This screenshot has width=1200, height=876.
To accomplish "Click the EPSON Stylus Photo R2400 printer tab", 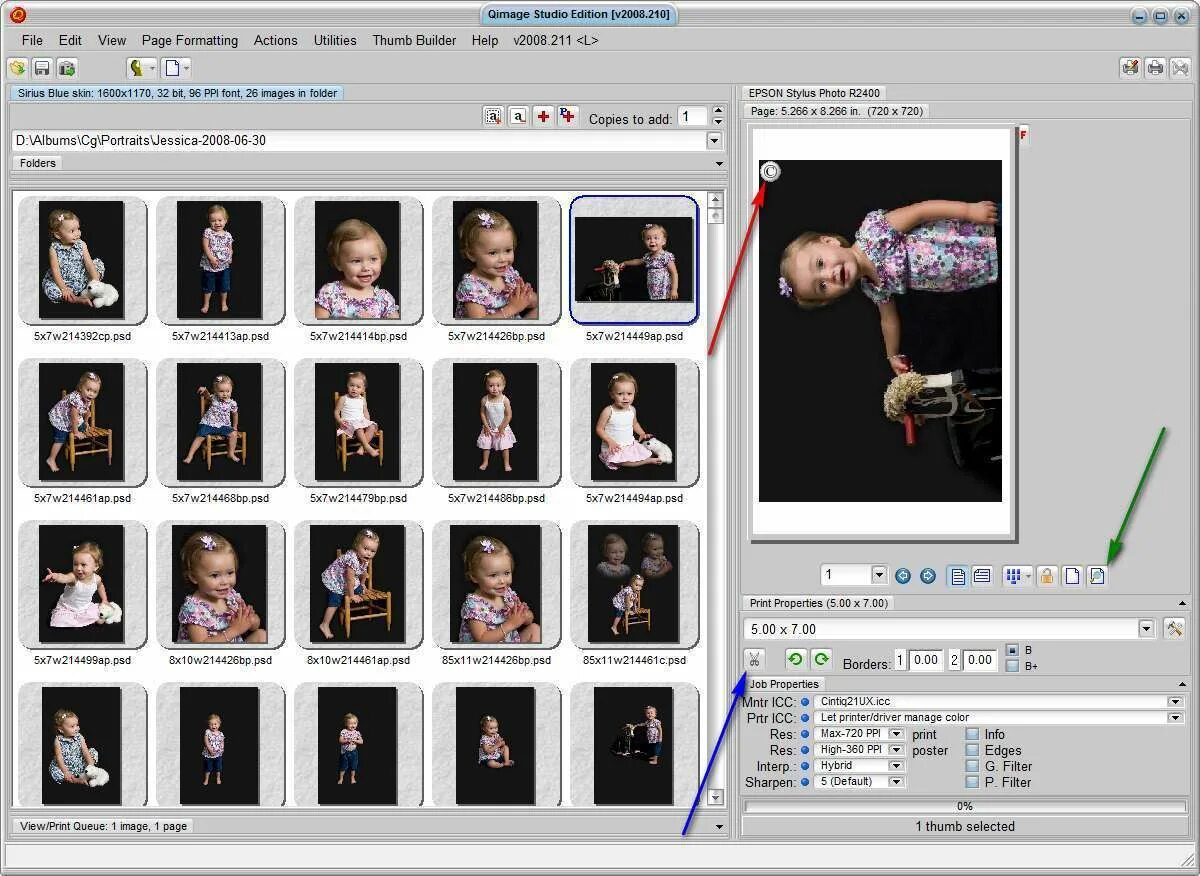I will pyautogui.click(x=813, y=93).
